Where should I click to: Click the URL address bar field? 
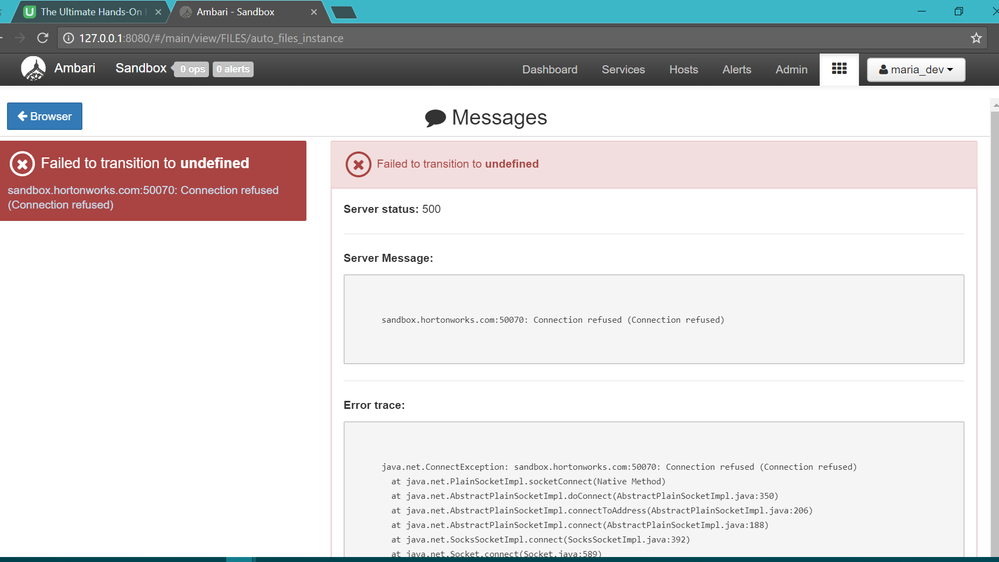point(521,38)
